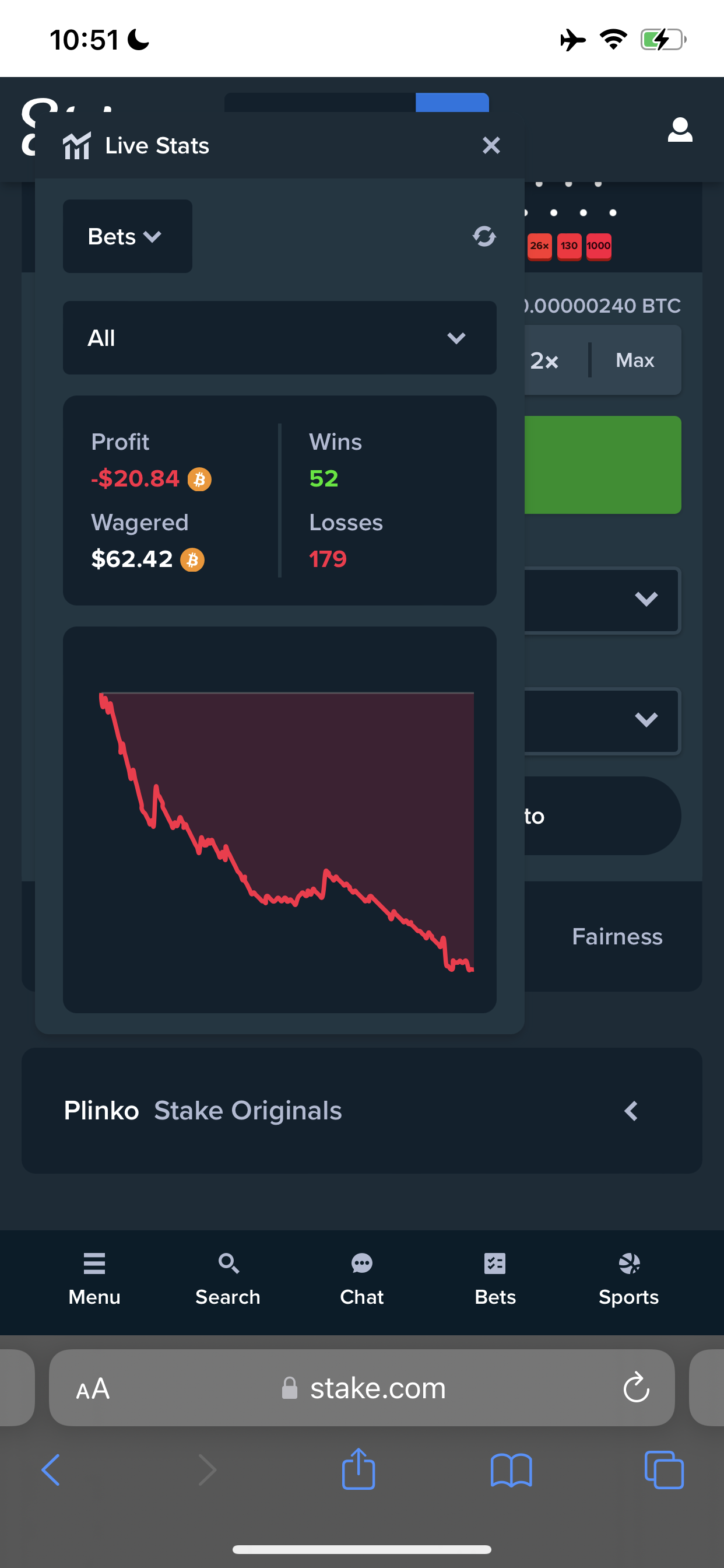
Task: Expand the All filter dropdown
Action: tap(280, 338)
